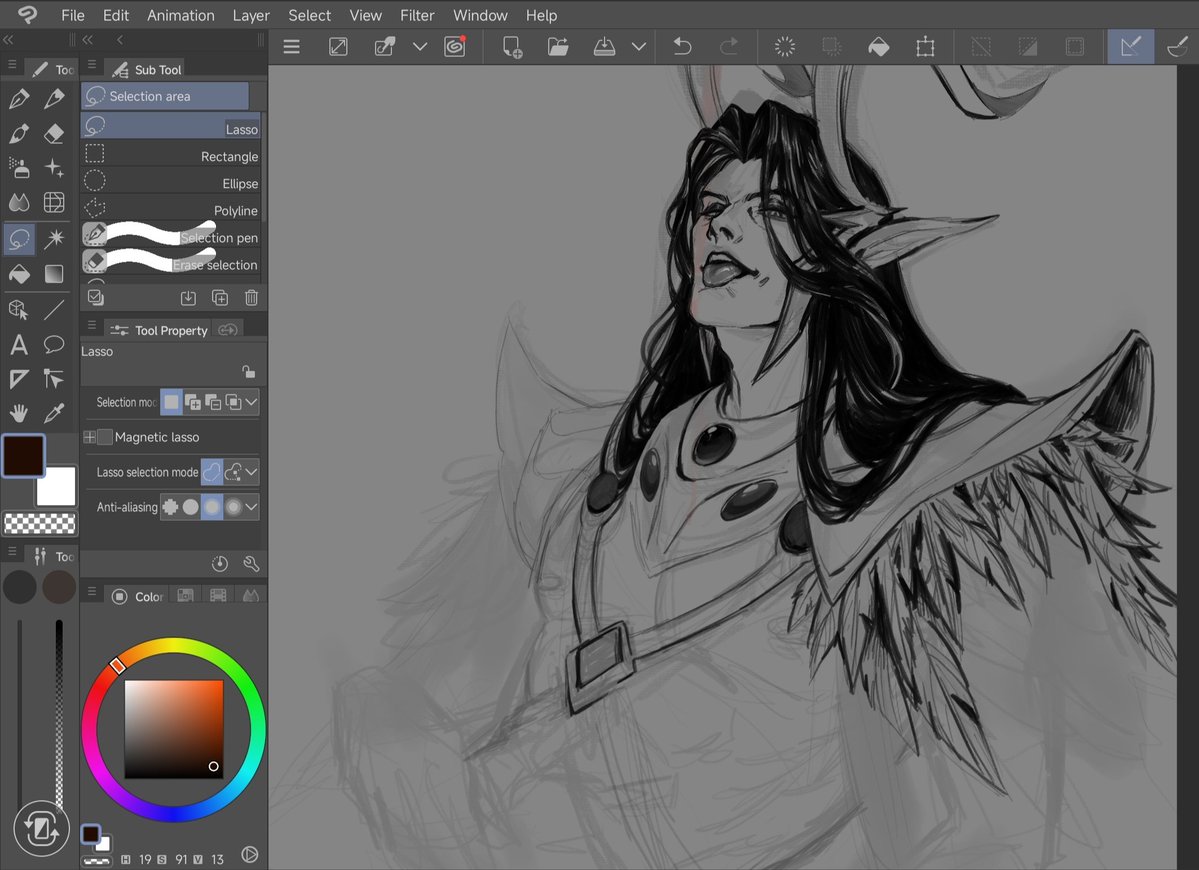Select the Lasso tool in the toolbar
Viewport: 1199px width, 870px height.
point(20,238)
